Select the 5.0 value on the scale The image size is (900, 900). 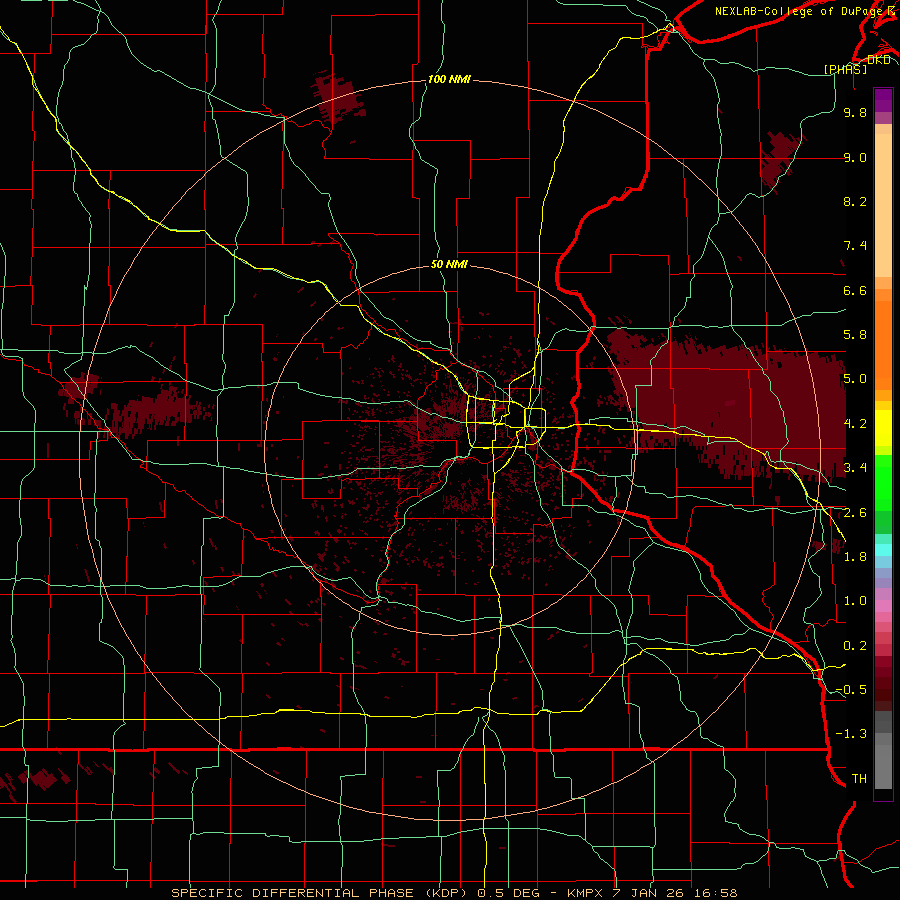pyautogui.click(x=855, y=379)
